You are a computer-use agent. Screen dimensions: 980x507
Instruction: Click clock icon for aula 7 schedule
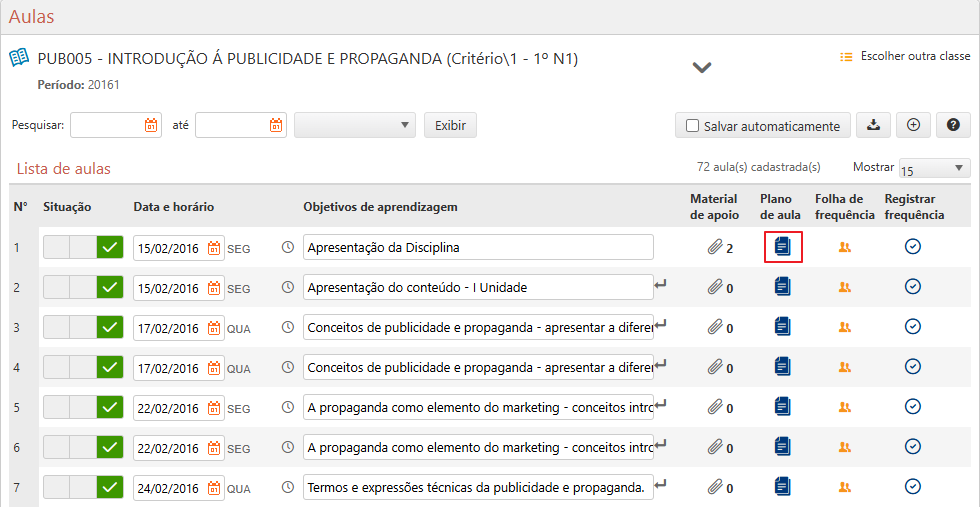click(x=288, y=486)
